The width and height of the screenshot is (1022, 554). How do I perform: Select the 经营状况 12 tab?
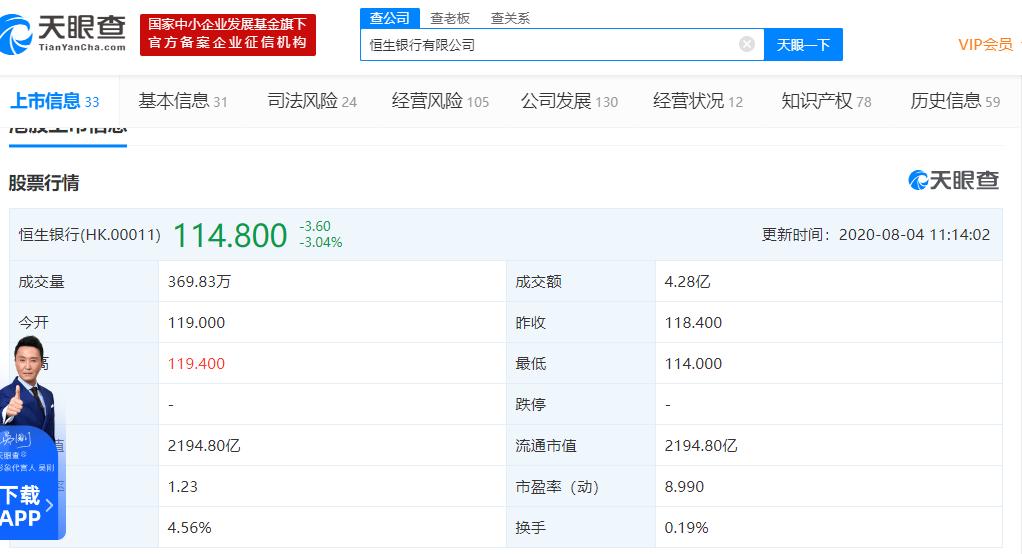coord(697,101)
